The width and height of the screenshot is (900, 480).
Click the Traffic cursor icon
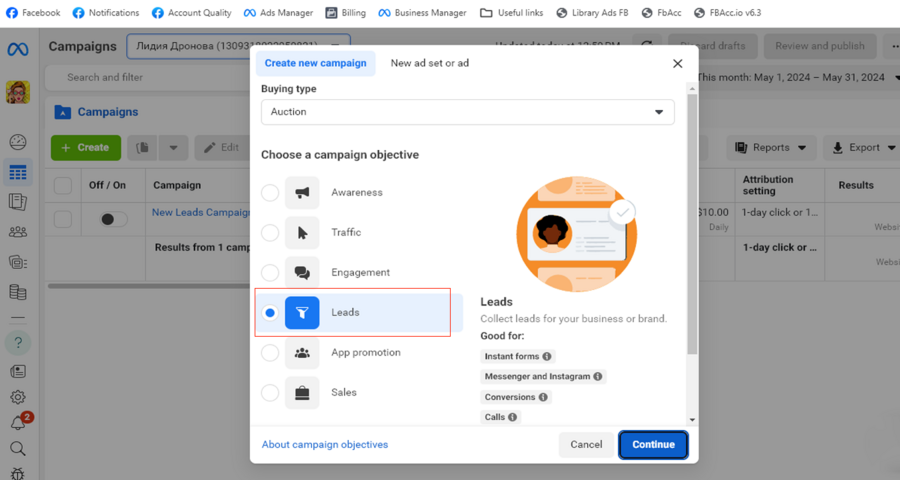pyautogui.click(x=302, y=233)
